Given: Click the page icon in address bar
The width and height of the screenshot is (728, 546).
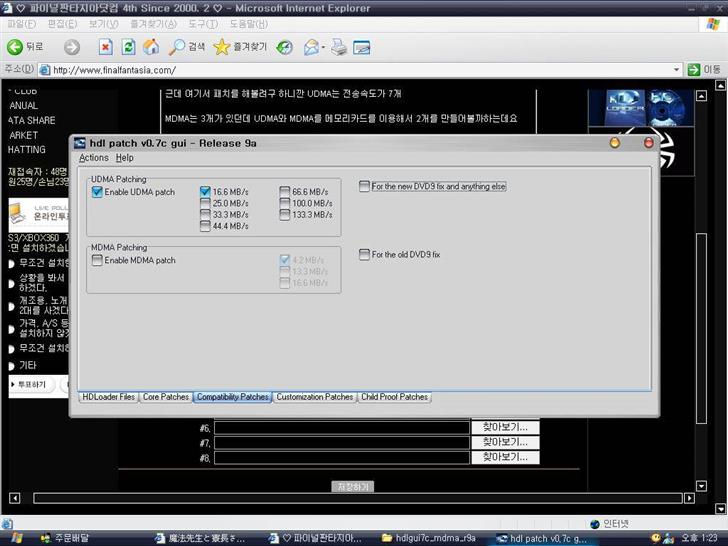Looking at the screenshot, I should coord(45,70).
